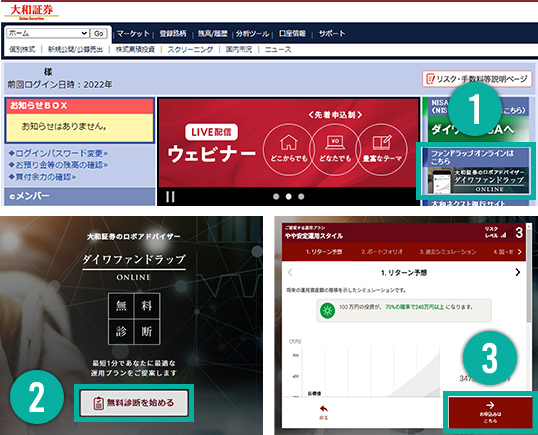This screenshot has width=538, height=435.
Task: Click the お申込みはこちら button
Action: (490, 412)
